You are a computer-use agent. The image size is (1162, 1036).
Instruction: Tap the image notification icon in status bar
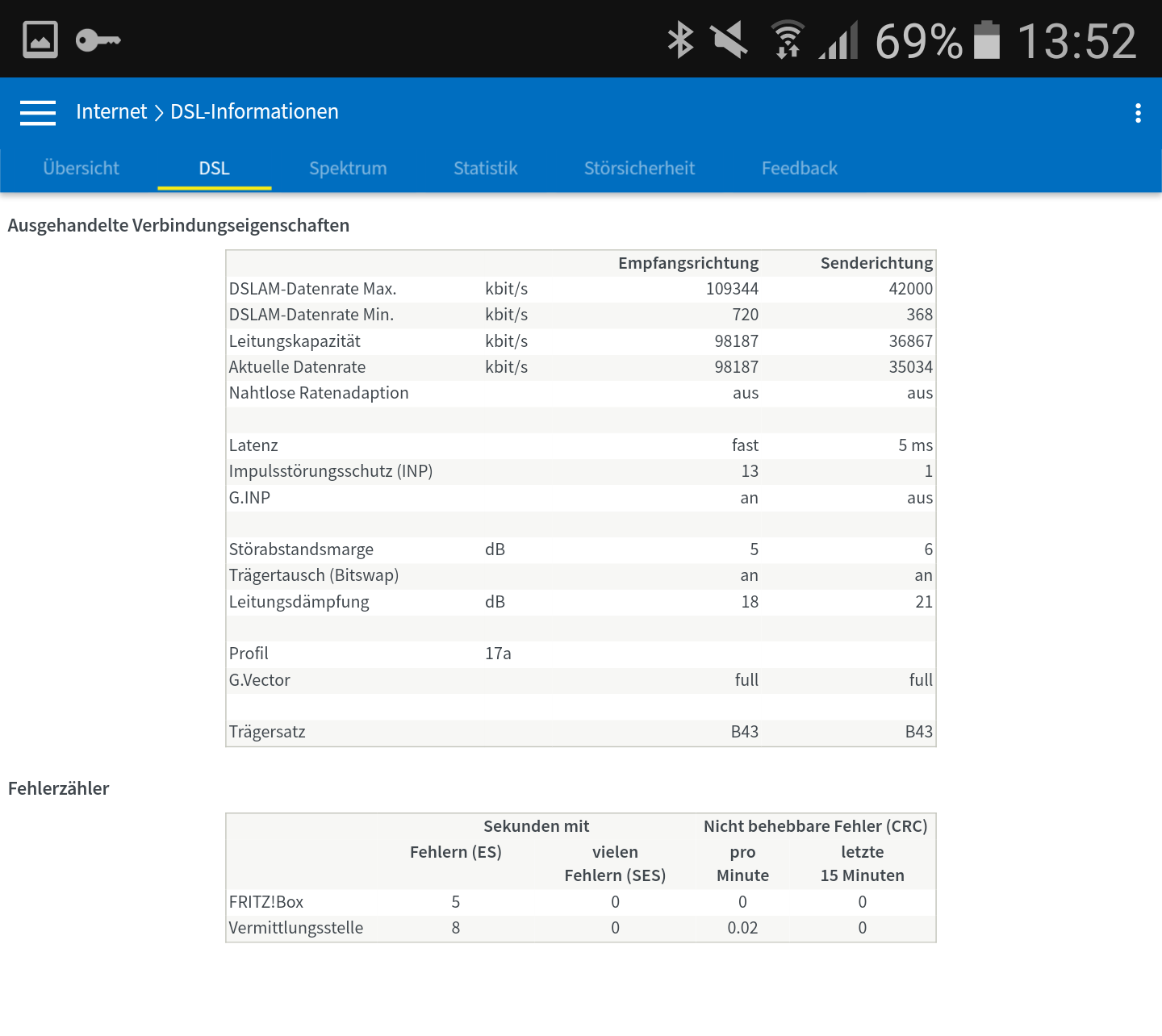(x=40, y=40)
